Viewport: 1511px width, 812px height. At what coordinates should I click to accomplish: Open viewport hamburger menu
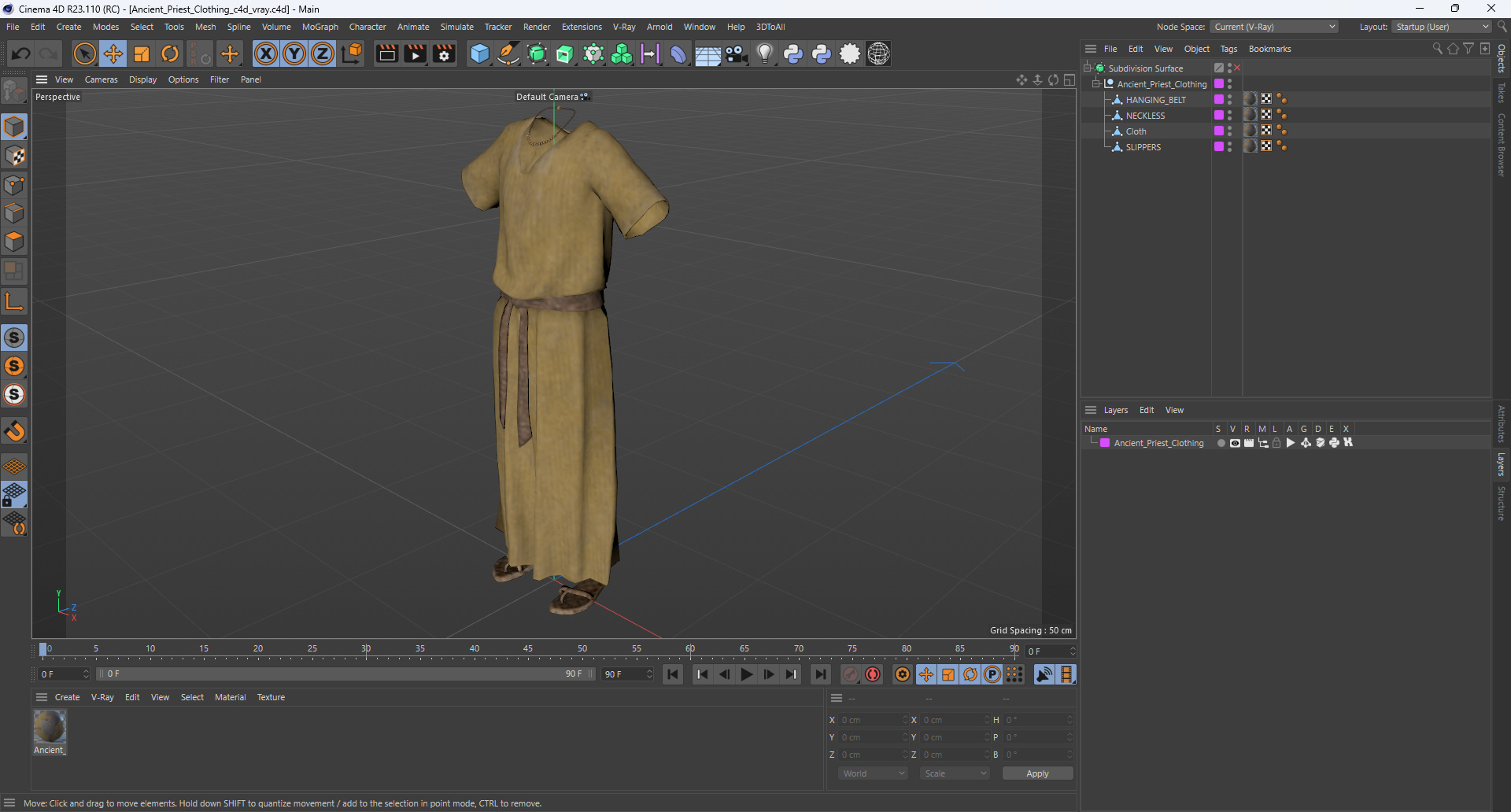(x=42, y=79)
